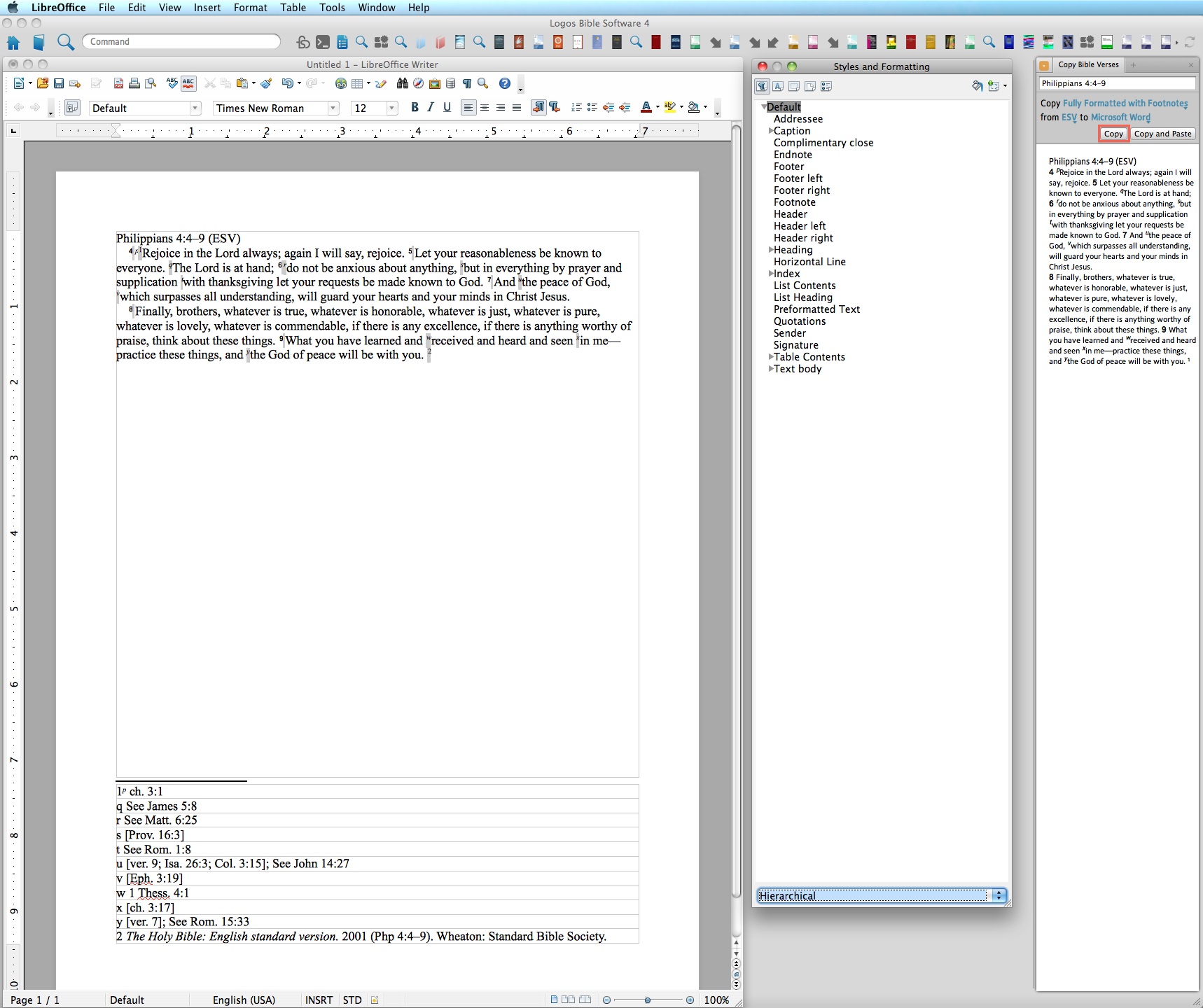The height and width of the screenshot is (1008, 1203).
Task: Click the Copy button in Copy Bible Verses
Action: 1113,134
